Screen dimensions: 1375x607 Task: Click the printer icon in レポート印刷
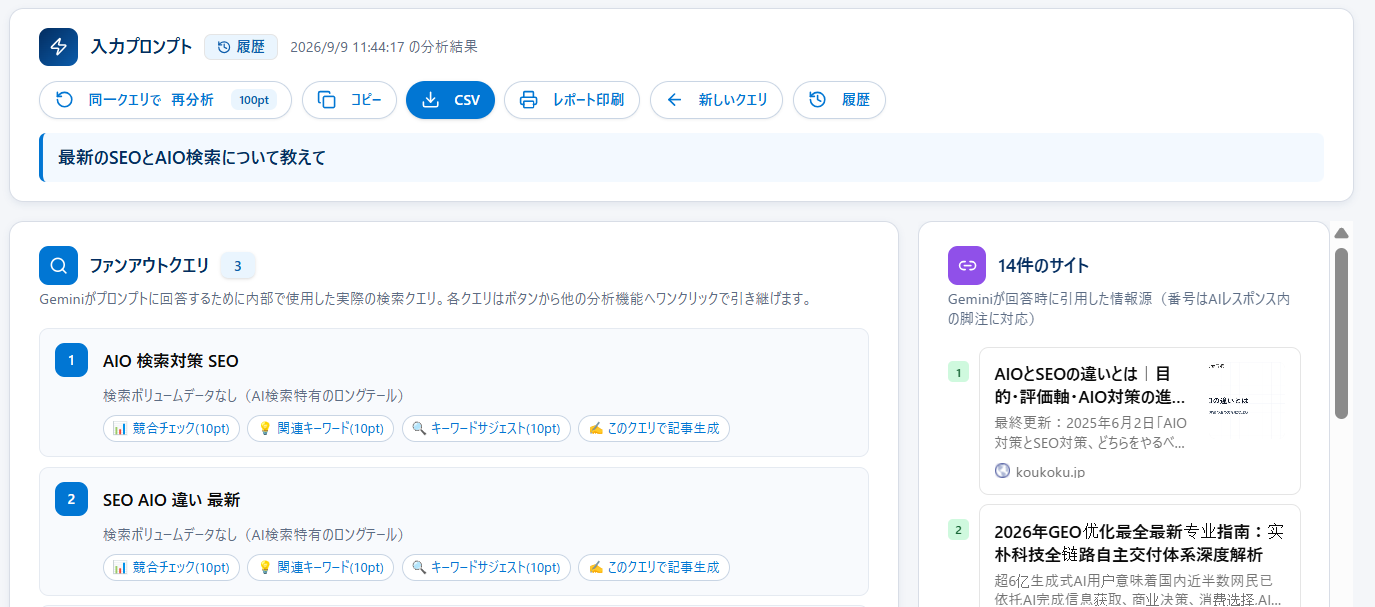[529, 100]
